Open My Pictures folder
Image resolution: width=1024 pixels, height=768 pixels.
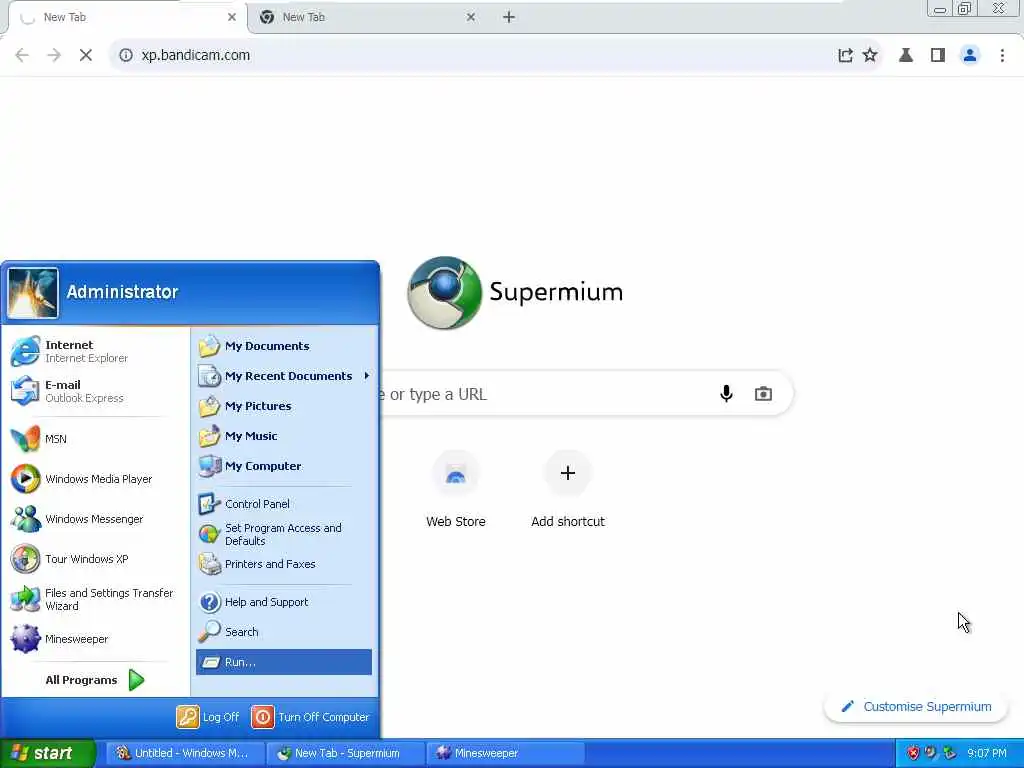click(x=283, y=406)
